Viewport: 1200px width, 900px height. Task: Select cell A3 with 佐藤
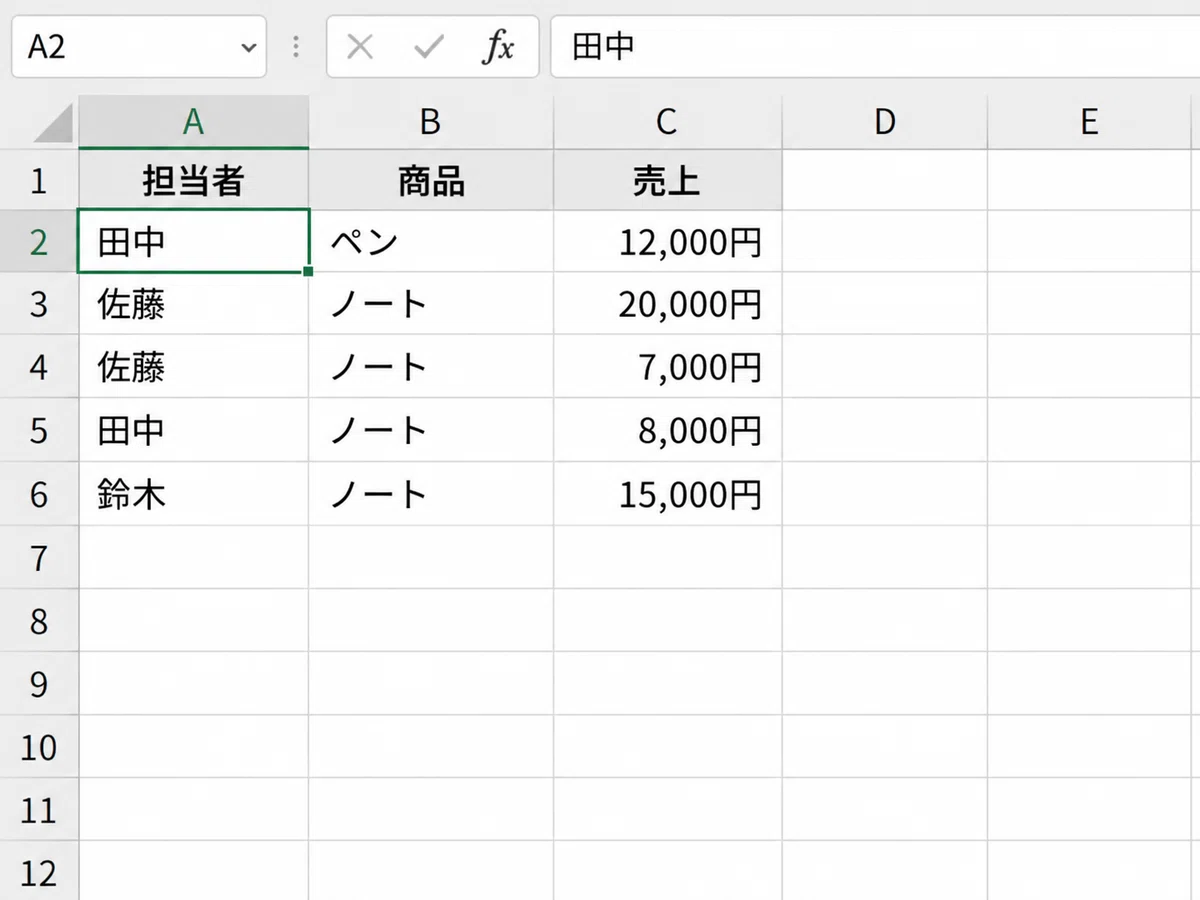[x=193, y=304]
